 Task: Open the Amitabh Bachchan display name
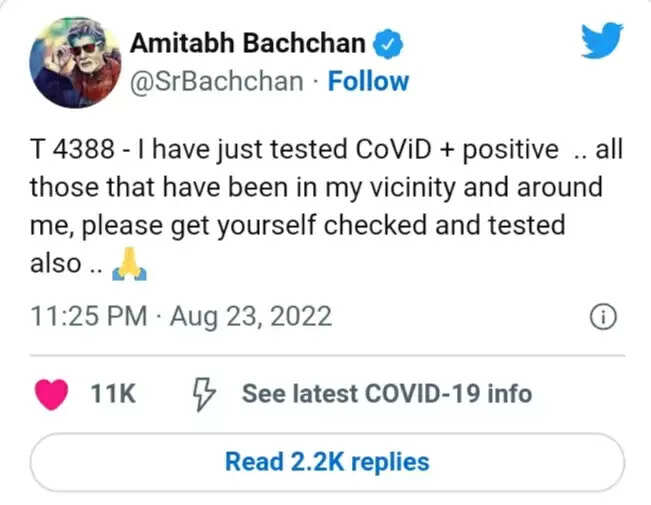click(249, 43)
